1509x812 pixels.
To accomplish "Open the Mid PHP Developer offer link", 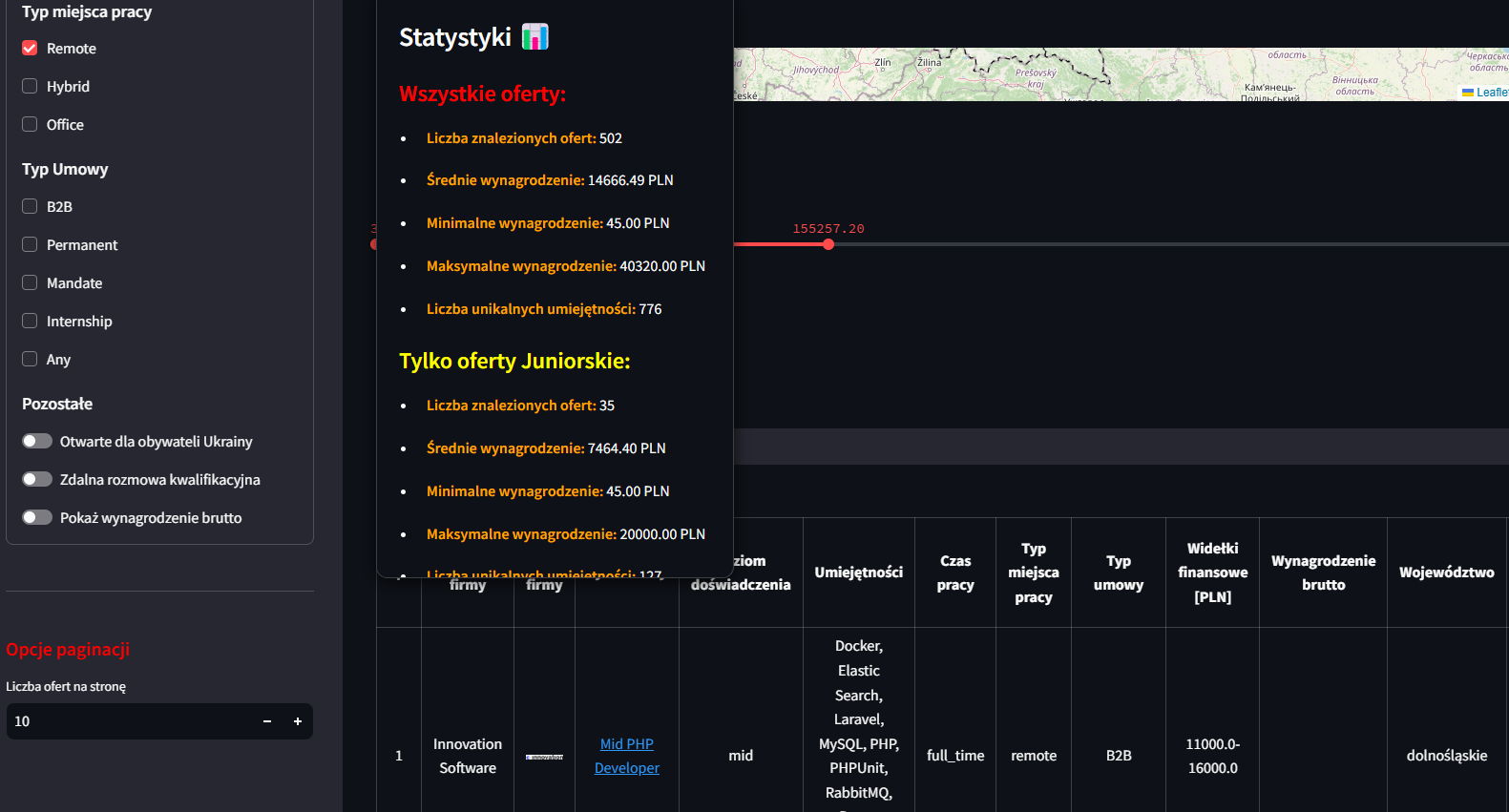I will (627, 756).
